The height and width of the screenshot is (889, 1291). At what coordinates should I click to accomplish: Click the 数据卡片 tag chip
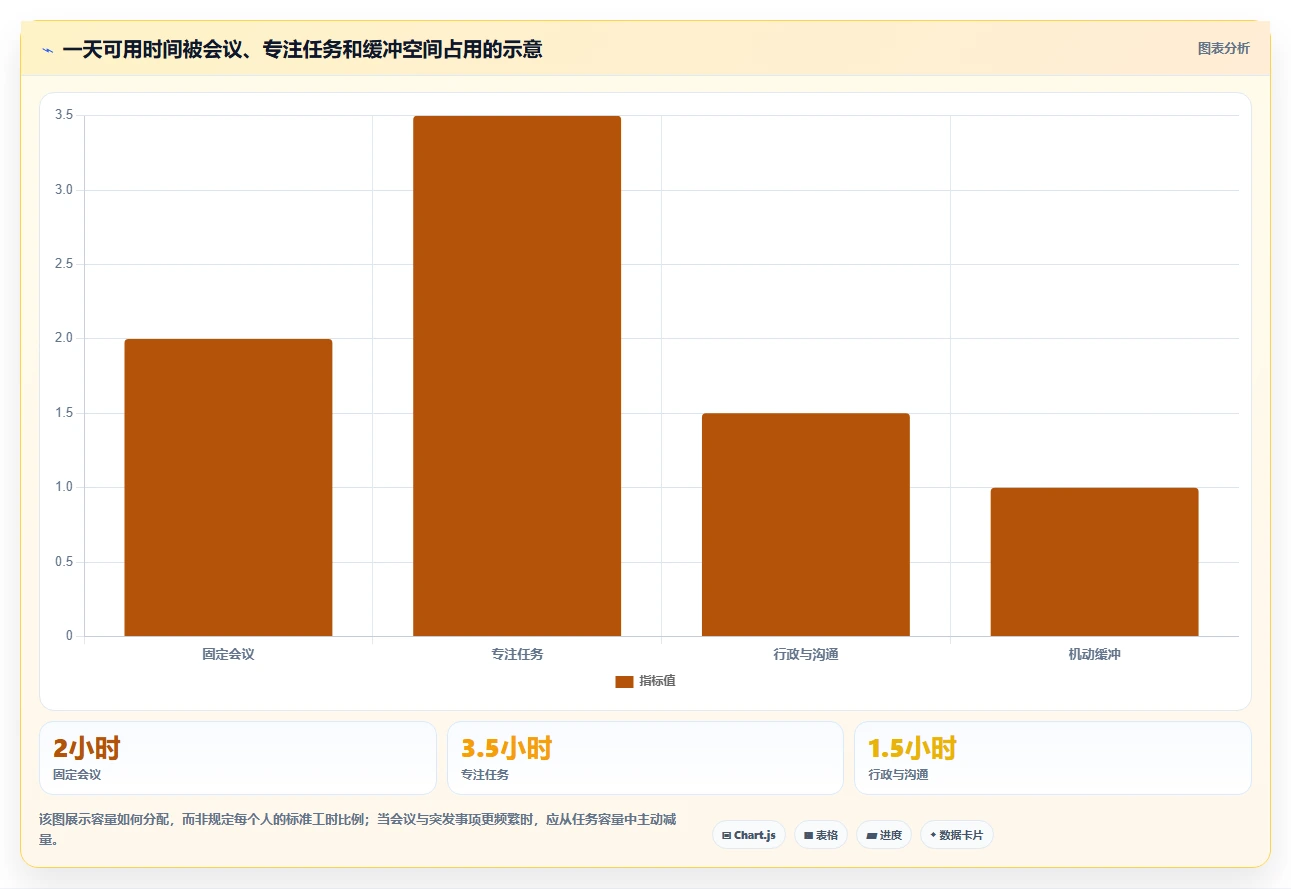click(x=957, y=835)
